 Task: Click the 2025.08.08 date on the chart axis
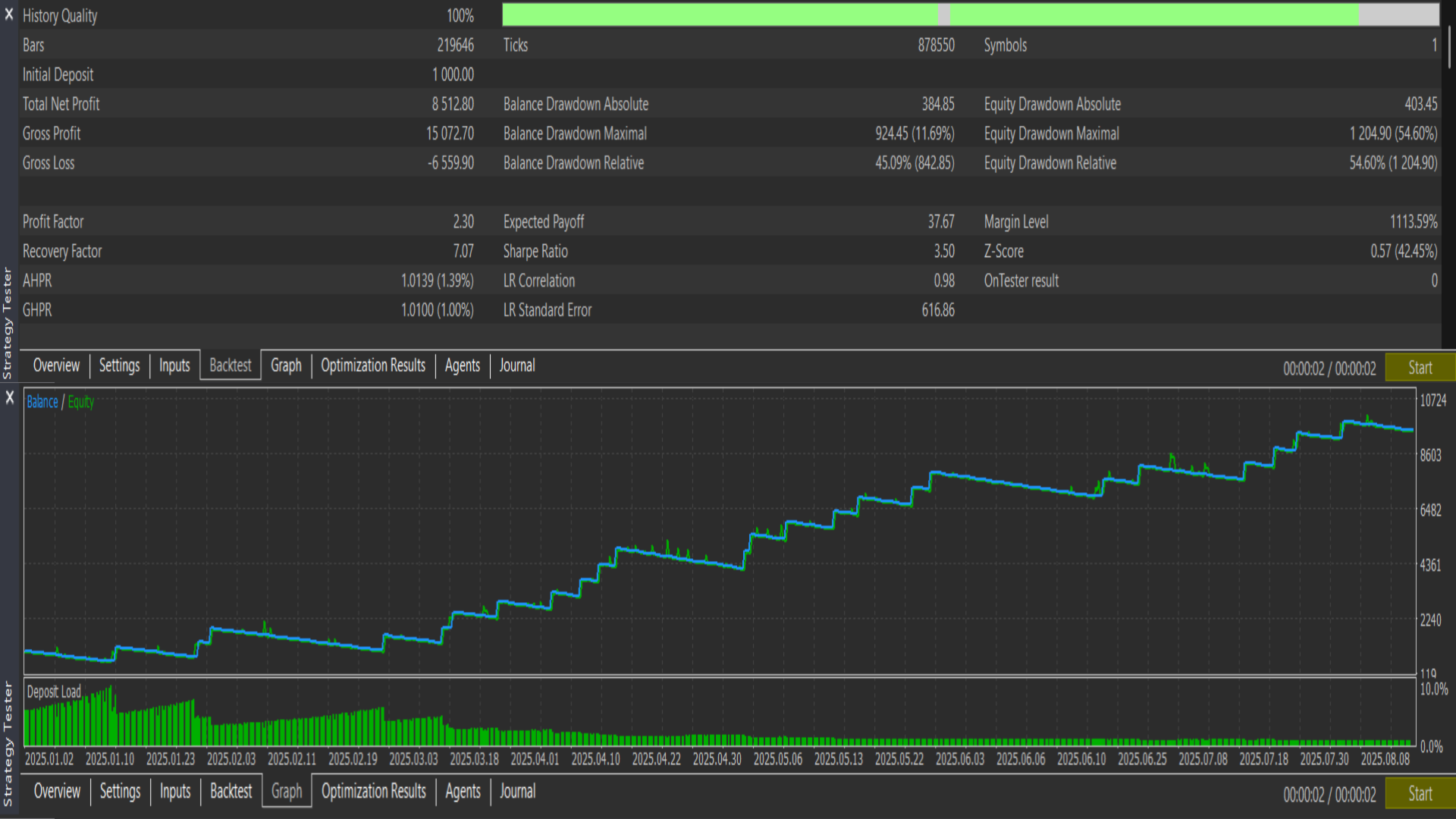coord(1385,759)
